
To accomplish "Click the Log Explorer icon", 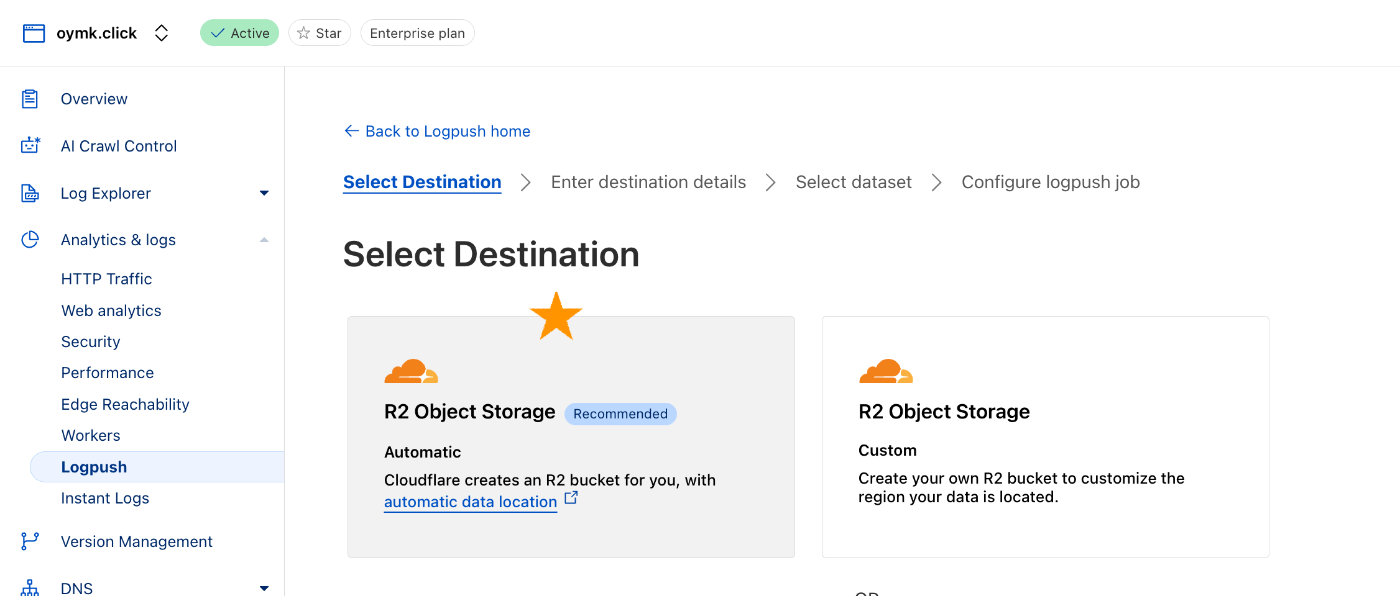I will (30, 193).
